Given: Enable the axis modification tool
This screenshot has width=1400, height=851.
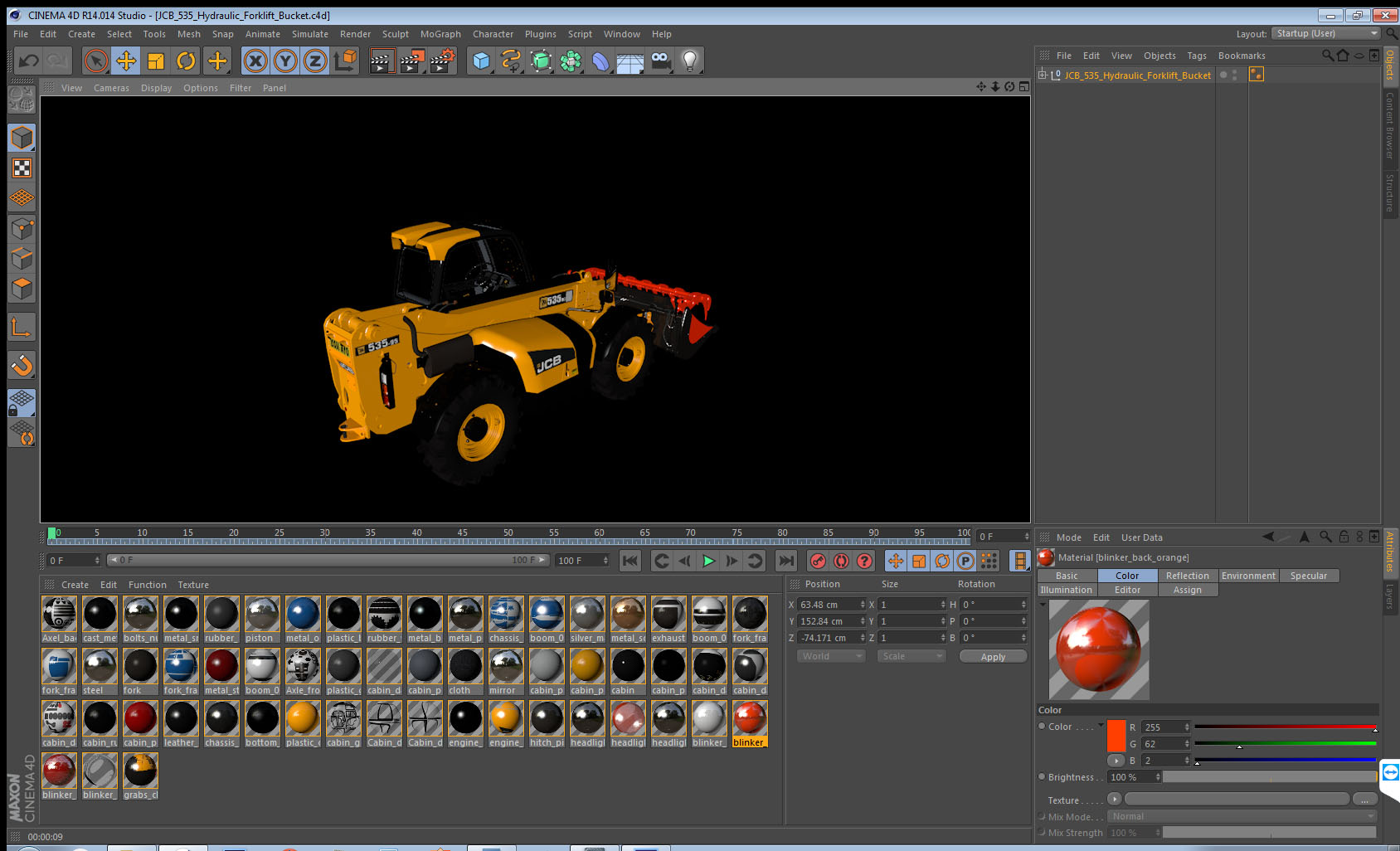Looking at the screenshot, I should tap(22, 328).
